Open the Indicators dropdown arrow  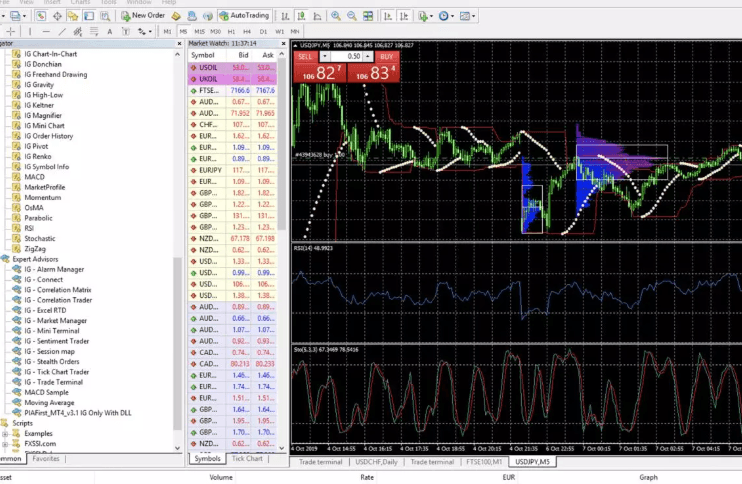tap(431, 17)
